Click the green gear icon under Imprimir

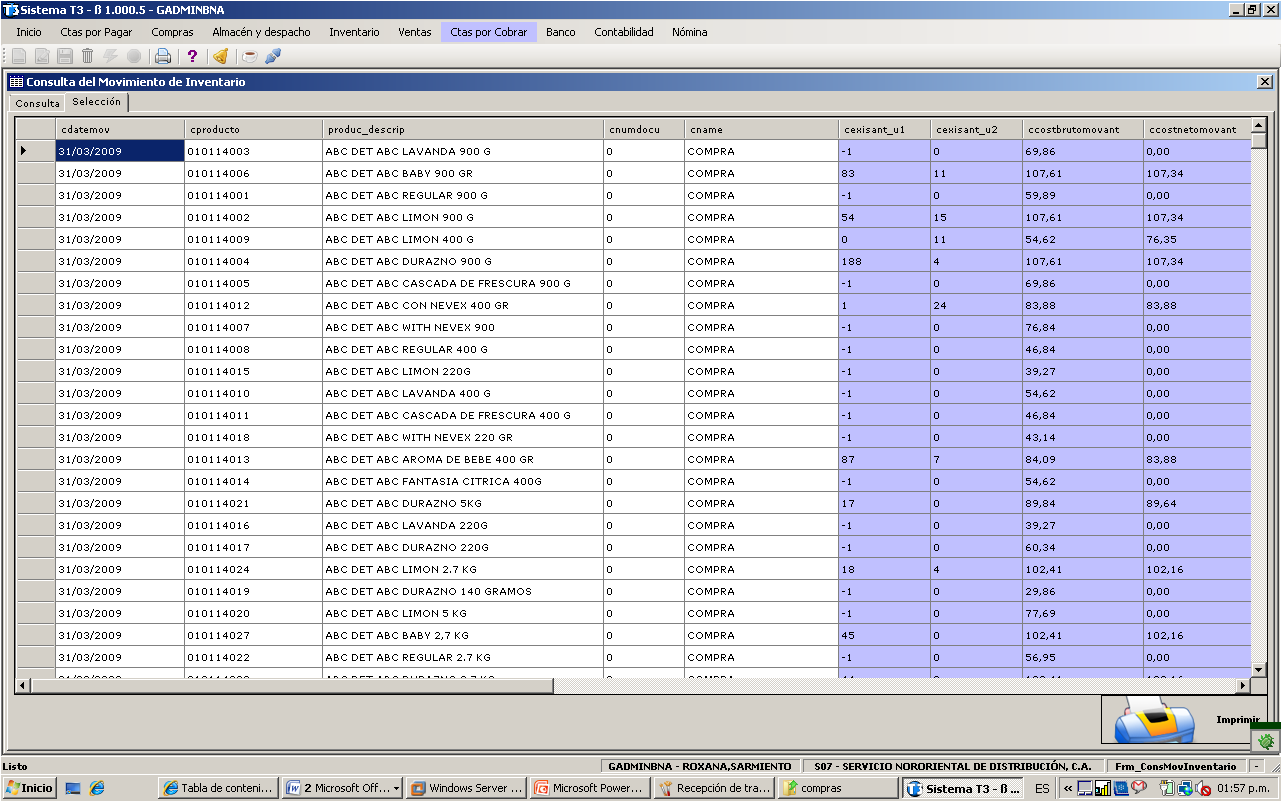(1266, 741)
